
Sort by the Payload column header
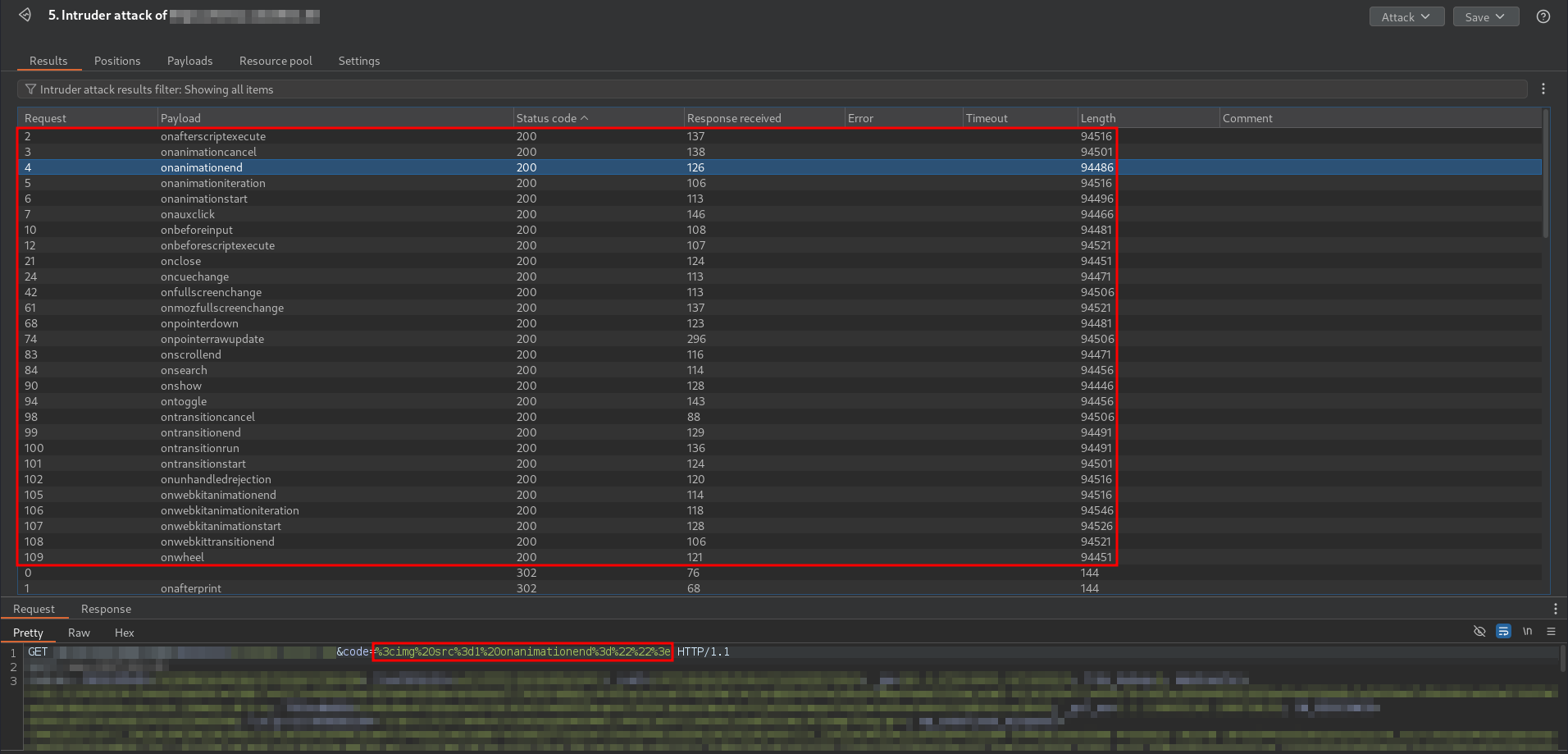[x=335, y=118]
